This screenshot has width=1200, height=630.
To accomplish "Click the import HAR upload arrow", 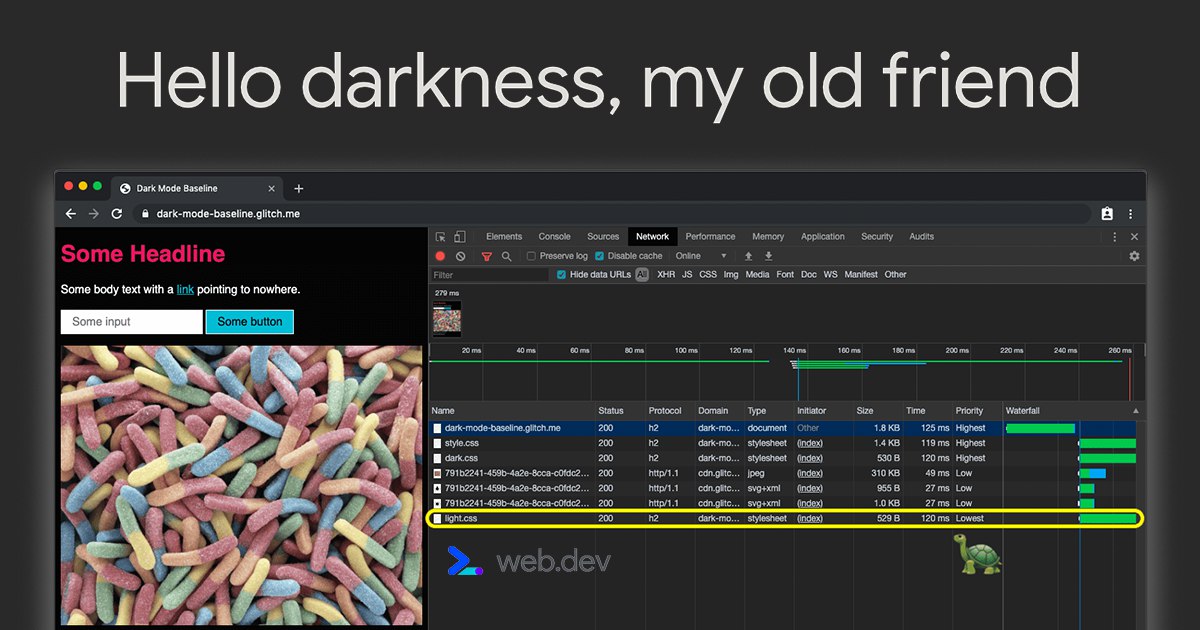I will coord(748,256).
